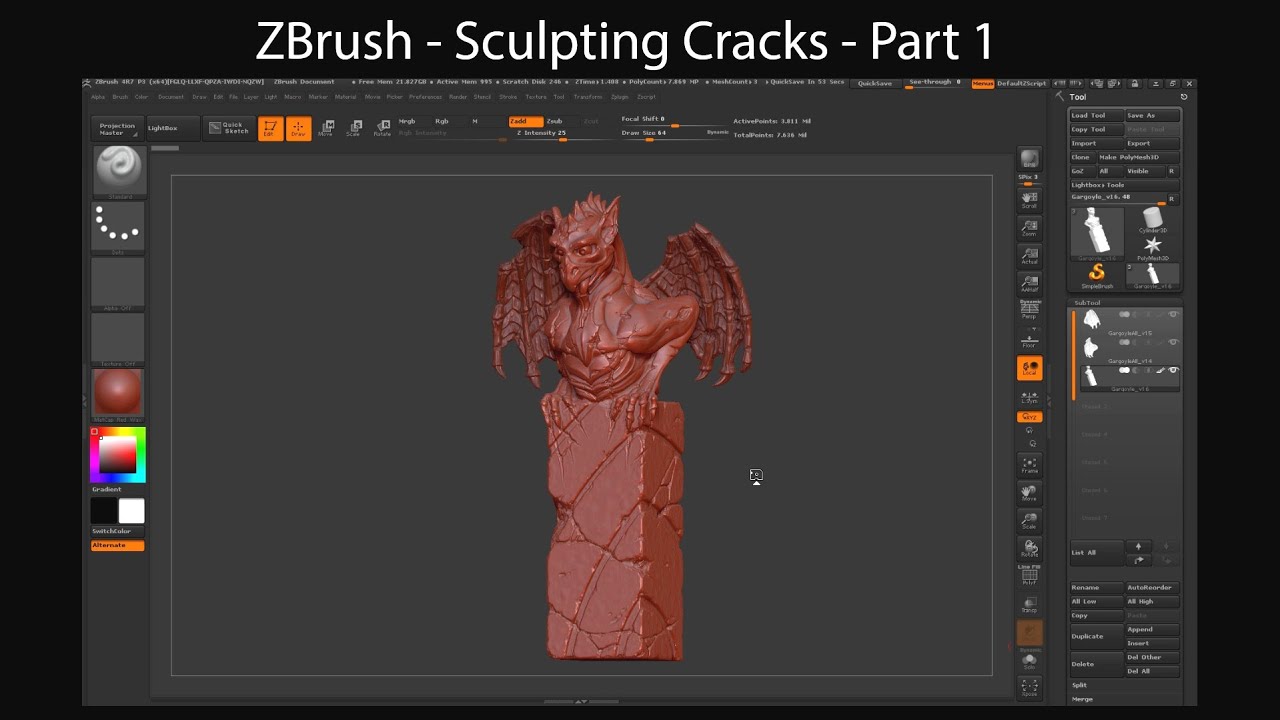Adjust the Draw Size slider
The height and width of the screenshot is (720, 1280).
click(x=675, y=133)
